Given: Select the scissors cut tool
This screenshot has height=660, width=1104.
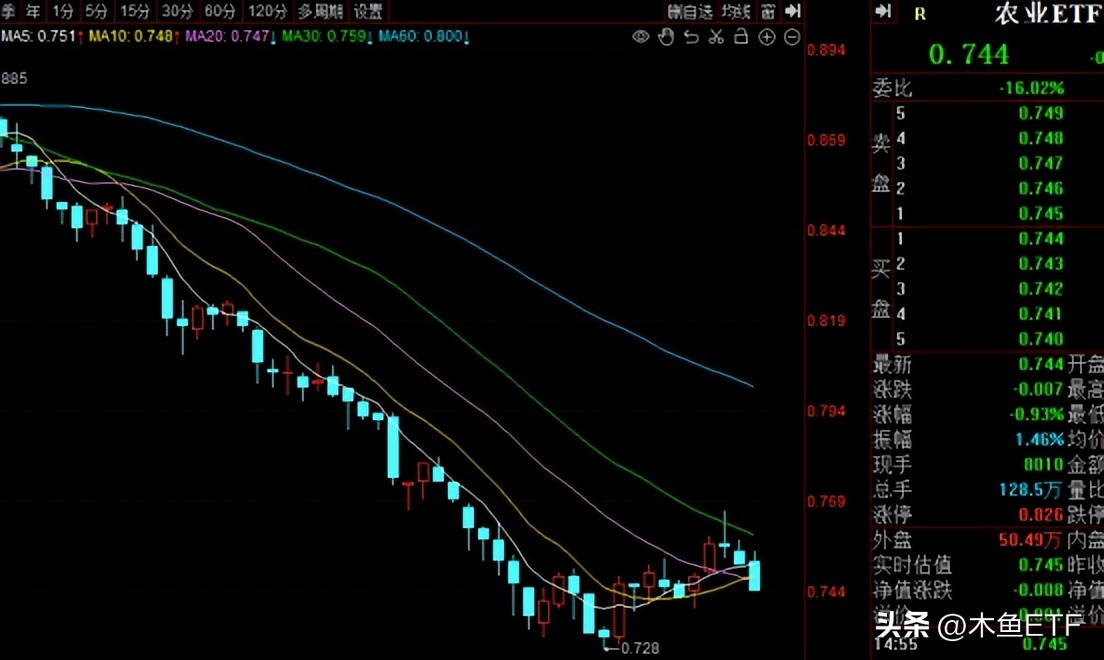Looking at the screenshot, I should click(x=716, y=37).
